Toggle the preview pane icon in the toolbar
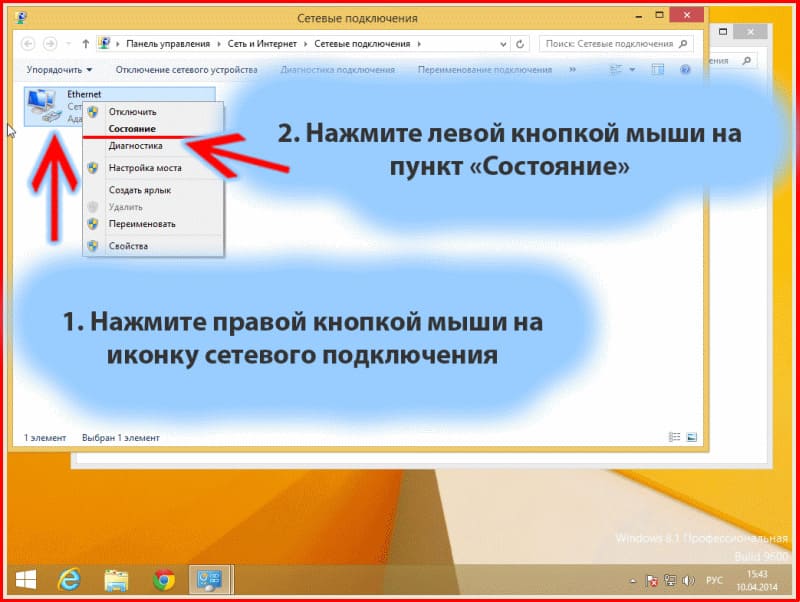Screen dimensions: 800x602 point(658,69)
